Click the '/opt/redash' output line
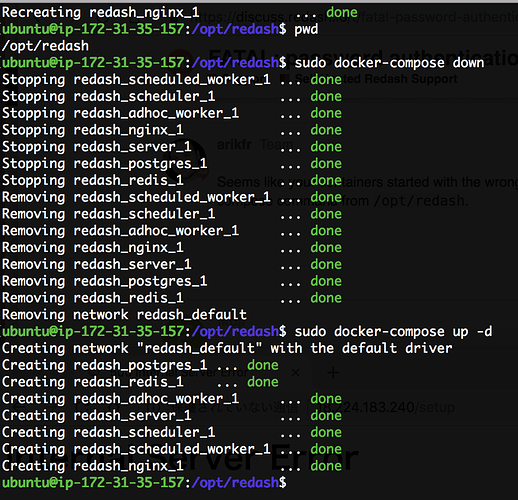This screenshot has height=500, width=518. click(x=45, y=46)
